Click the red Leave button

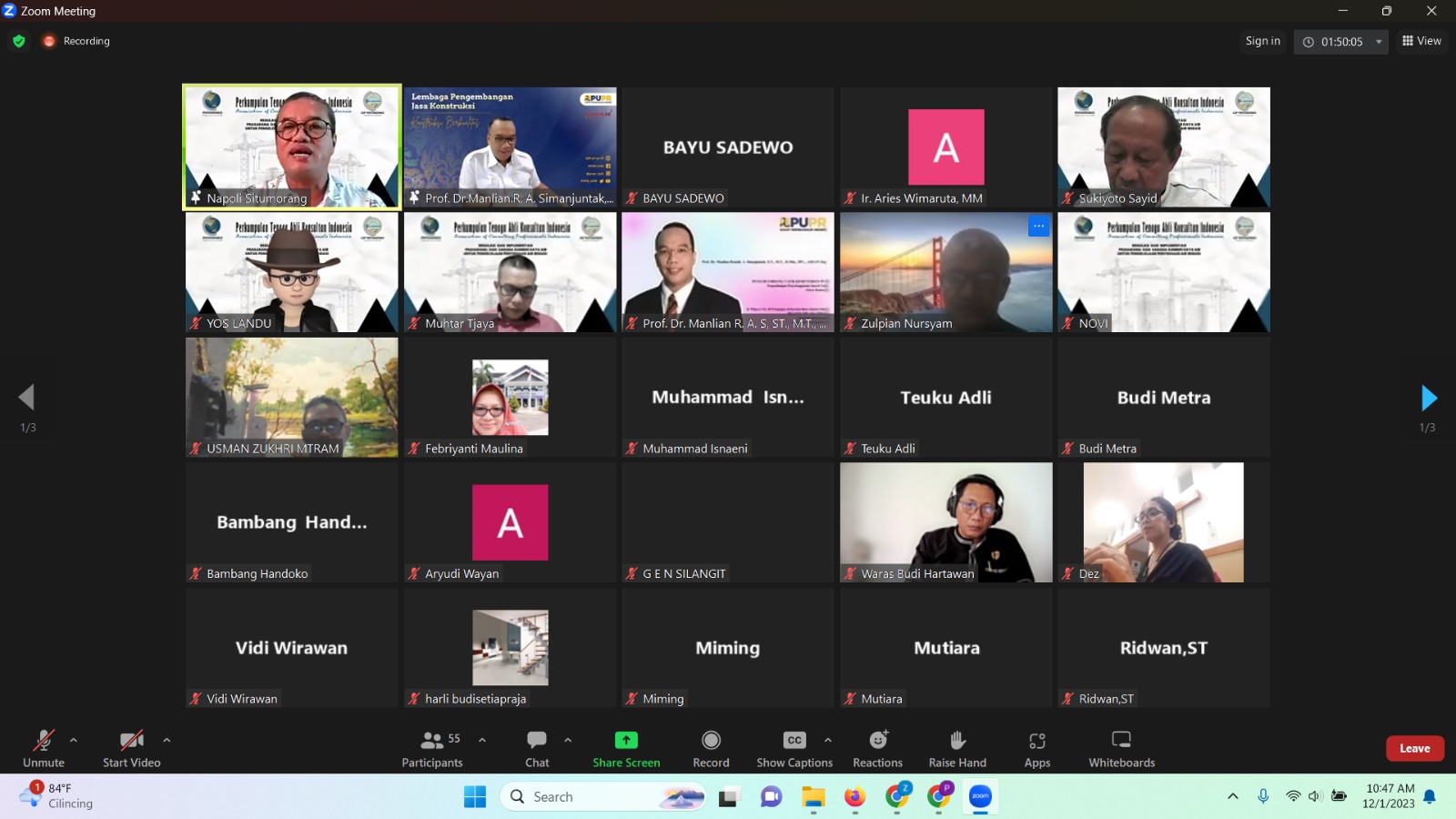1414,748
